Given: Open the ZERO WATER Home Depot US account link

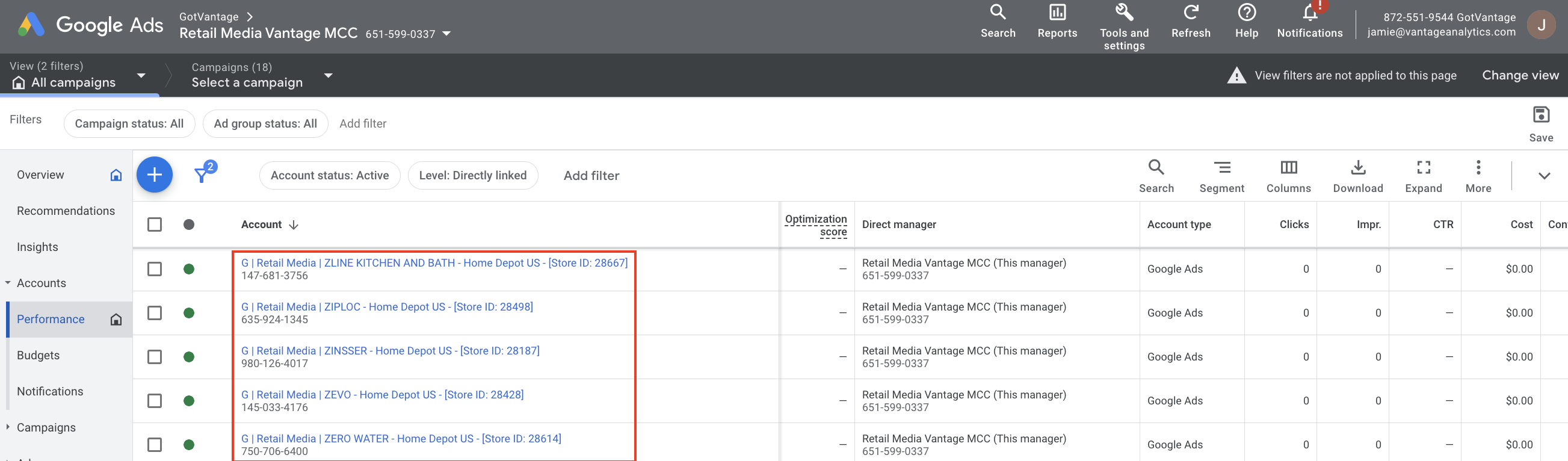Looking at the screenshot, I should [x=401, y=439].
